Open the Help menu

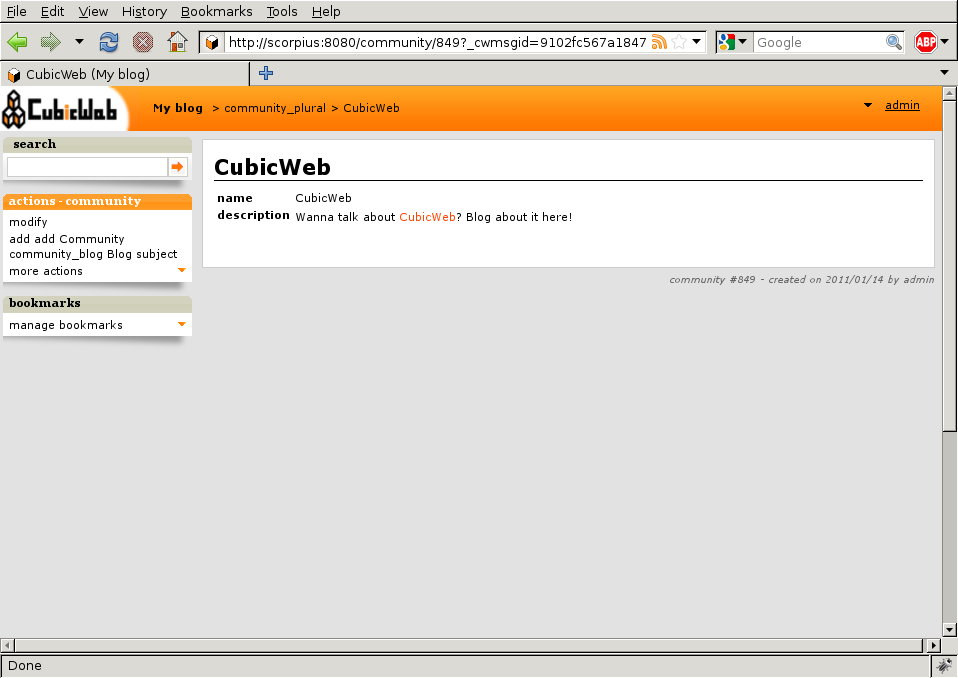326,12
